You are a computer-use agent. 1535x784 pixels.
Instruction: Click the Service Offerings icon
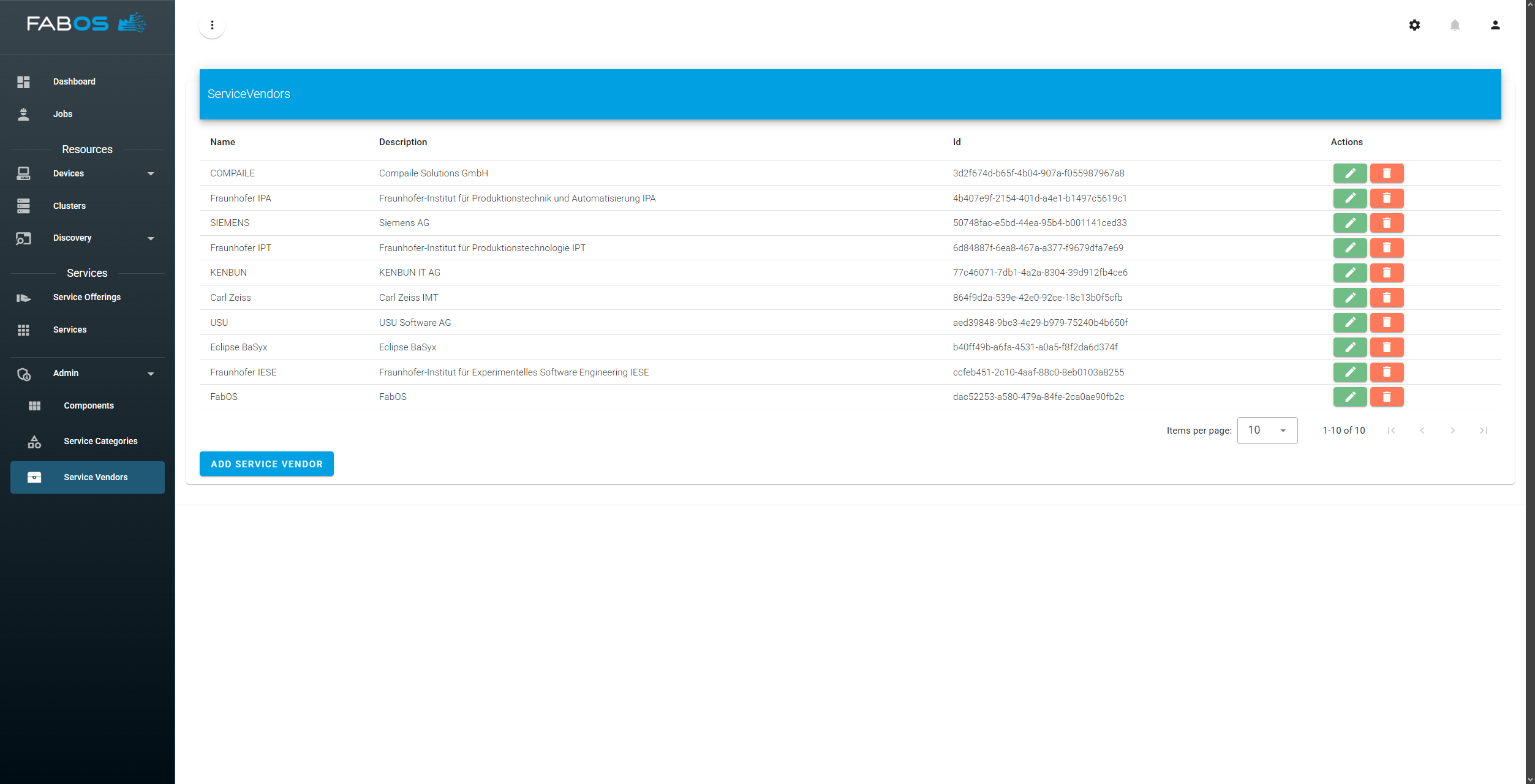coord(24,298)
